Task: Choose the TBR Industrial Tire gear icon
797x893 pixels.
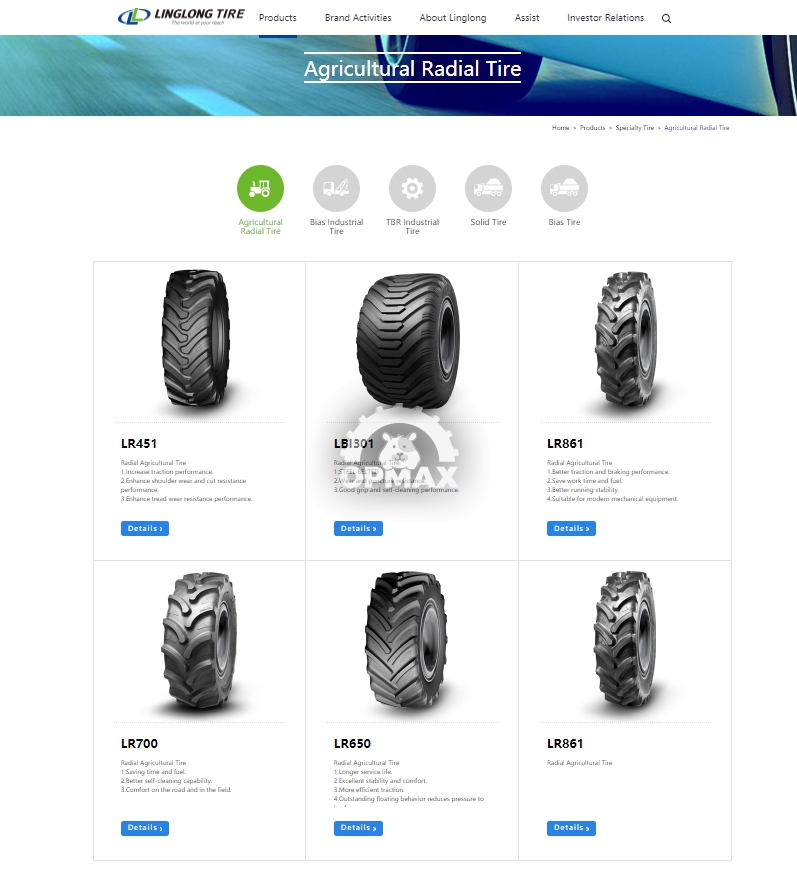Action: [412, 189]
